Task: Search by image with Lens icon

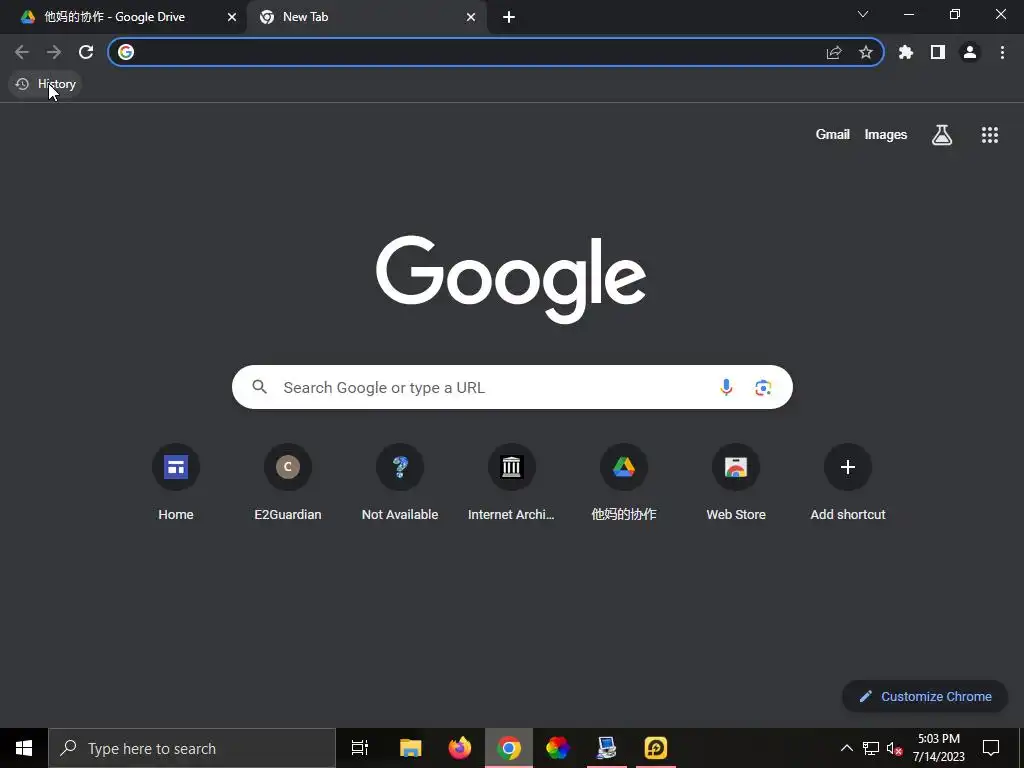Action: pyautogui.click(x=763, y=387)
